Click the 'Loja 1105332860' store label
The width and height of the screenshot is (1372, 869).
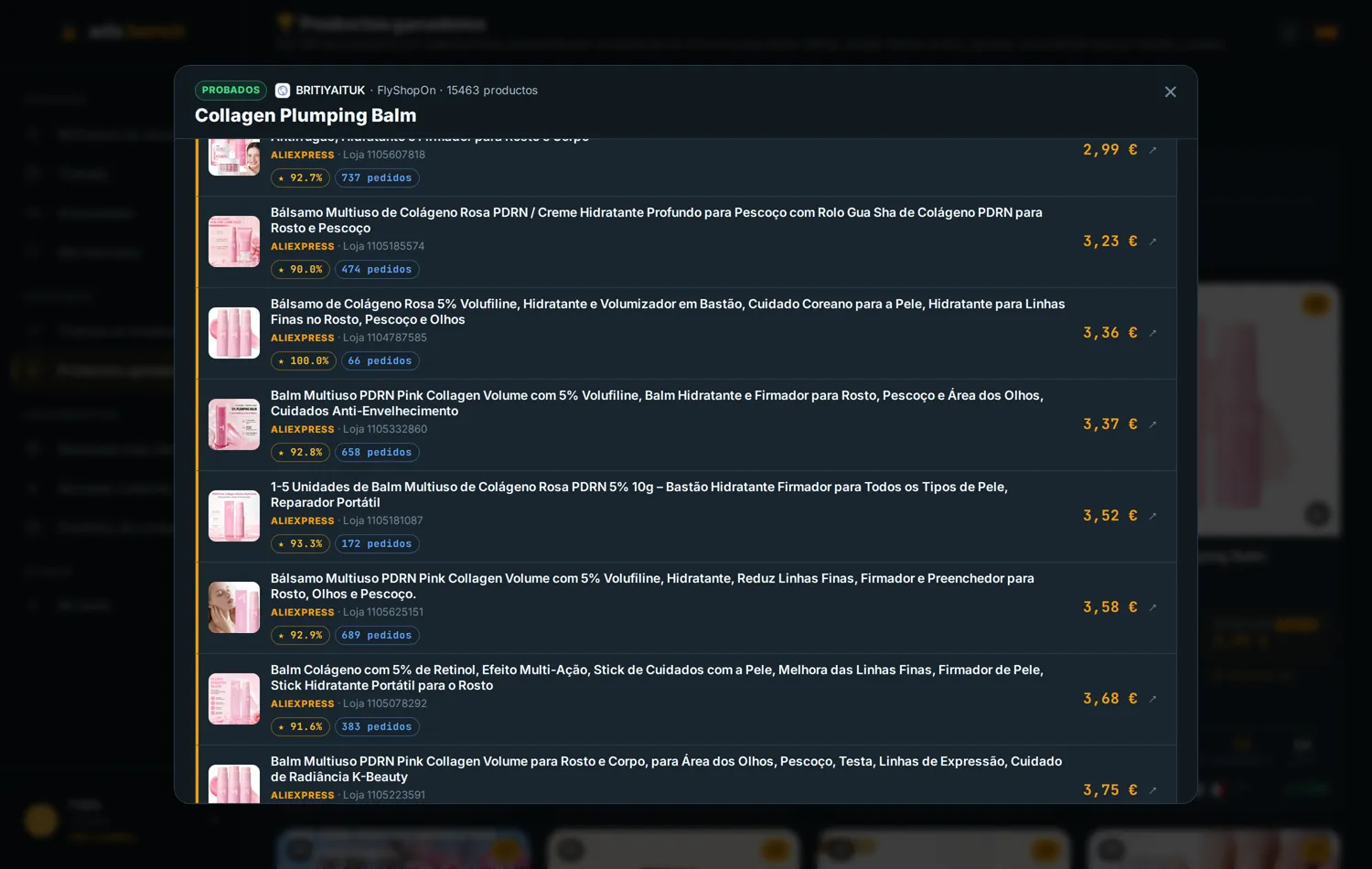[385, 429]
